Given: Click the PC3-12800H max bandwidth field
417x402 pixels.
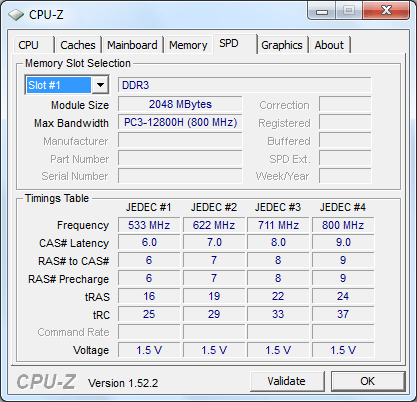Looking at the screenshot, I should pos(180,122).
